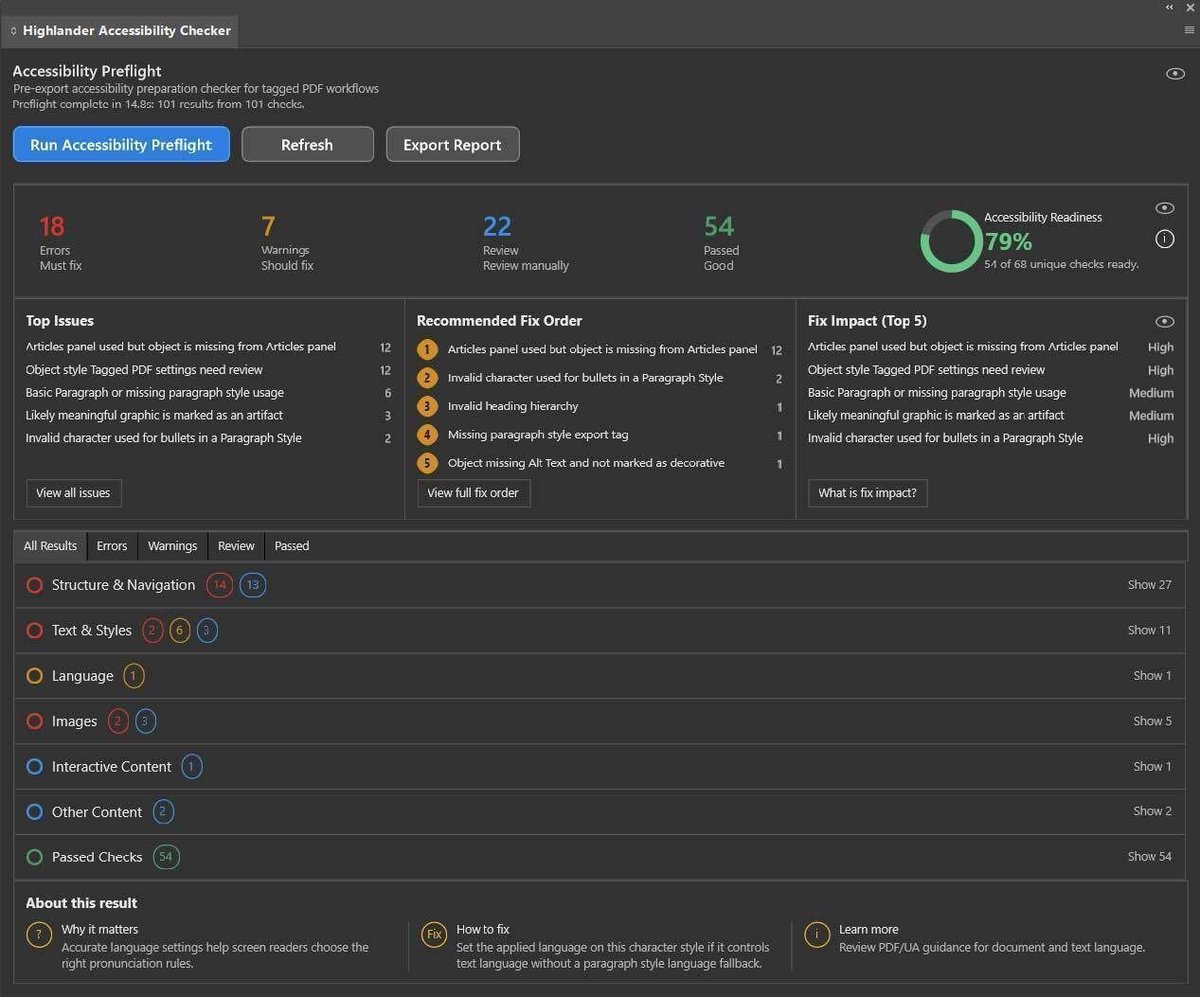
Task: Click What is fix impact?
Action: pos(867,493)
